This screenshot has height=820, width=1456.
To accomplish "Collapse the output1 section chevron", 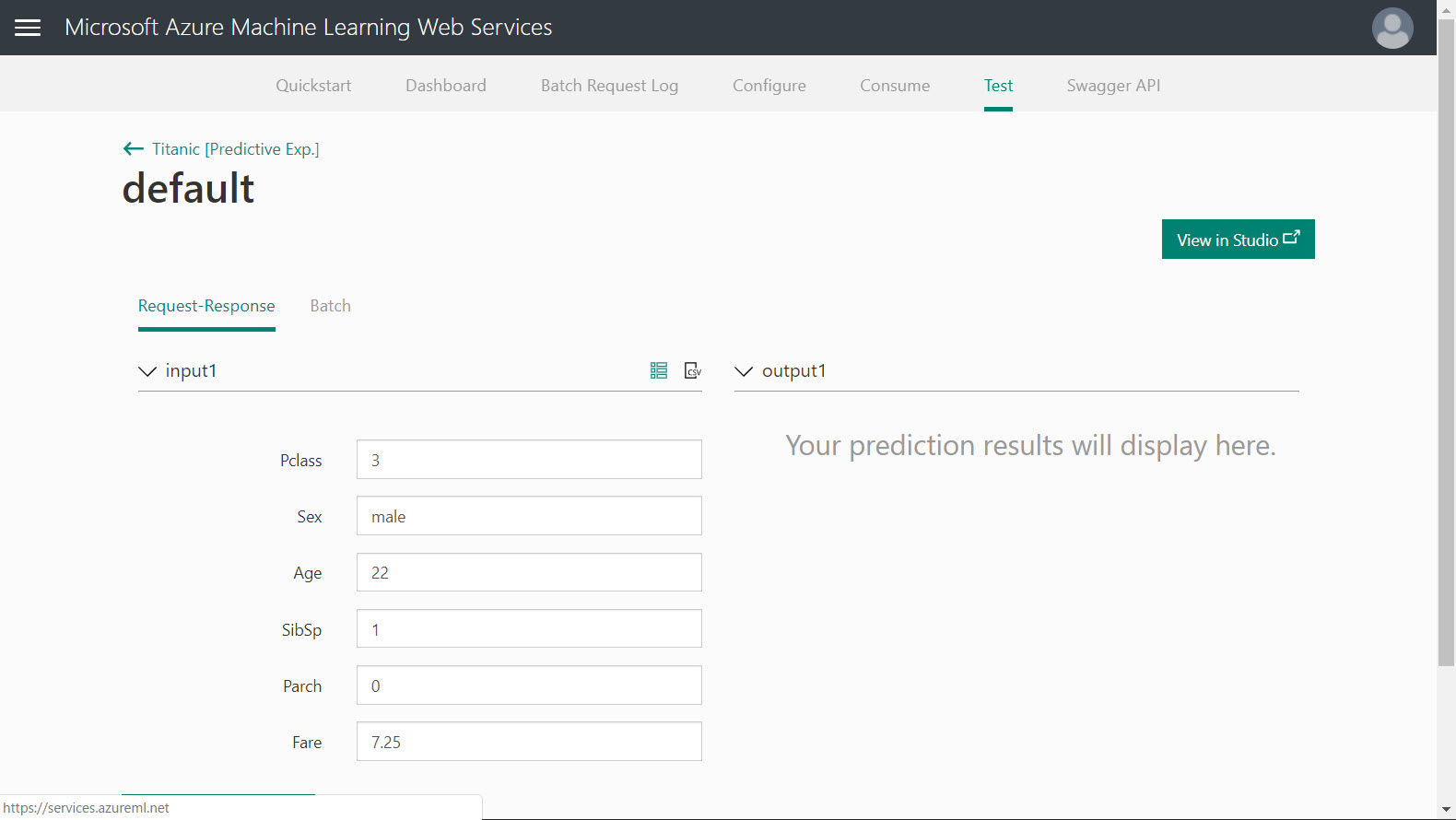I will [744, 371].
